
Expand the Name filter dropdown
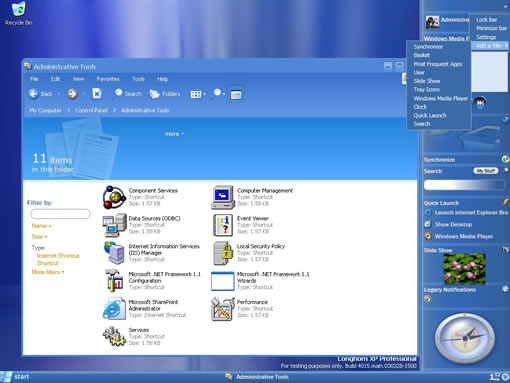coord(41,226)
